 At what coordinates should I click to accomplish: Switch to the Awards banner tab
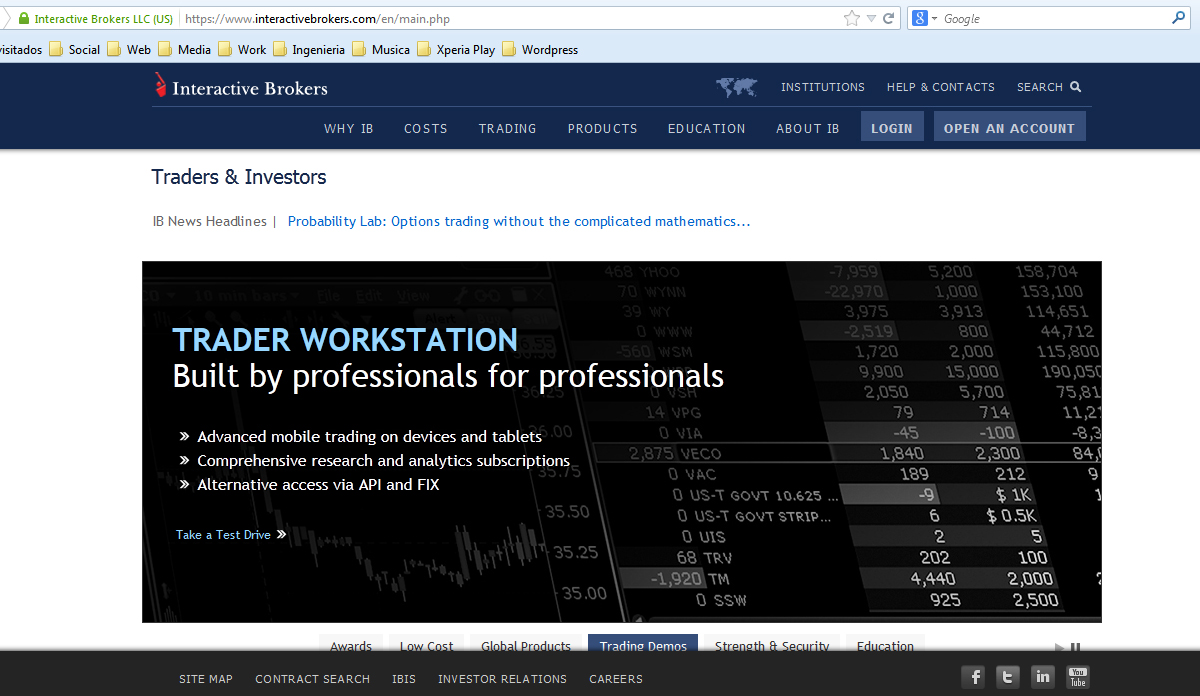pyautogui.click(x=351, y=644)
